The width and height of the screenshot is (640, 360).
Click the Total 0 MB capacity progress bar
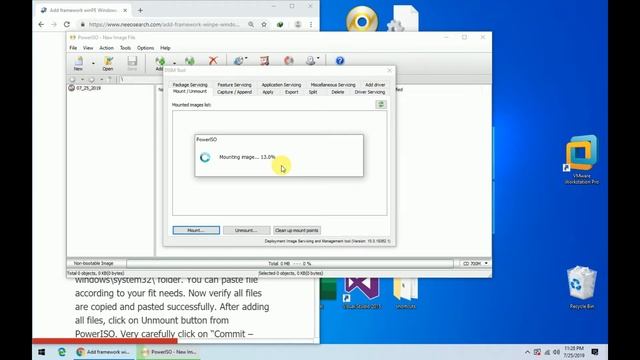(290, 264)
